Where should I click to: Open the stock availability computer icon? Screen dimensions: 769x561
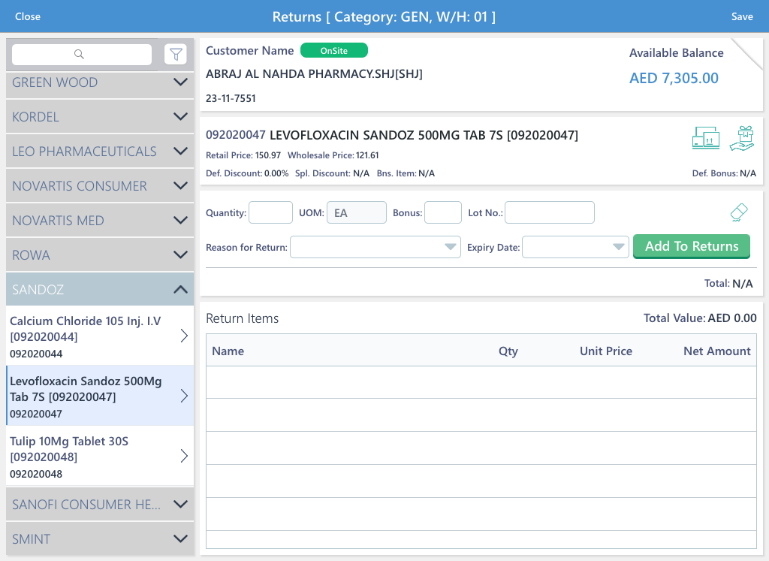(706, 138)
